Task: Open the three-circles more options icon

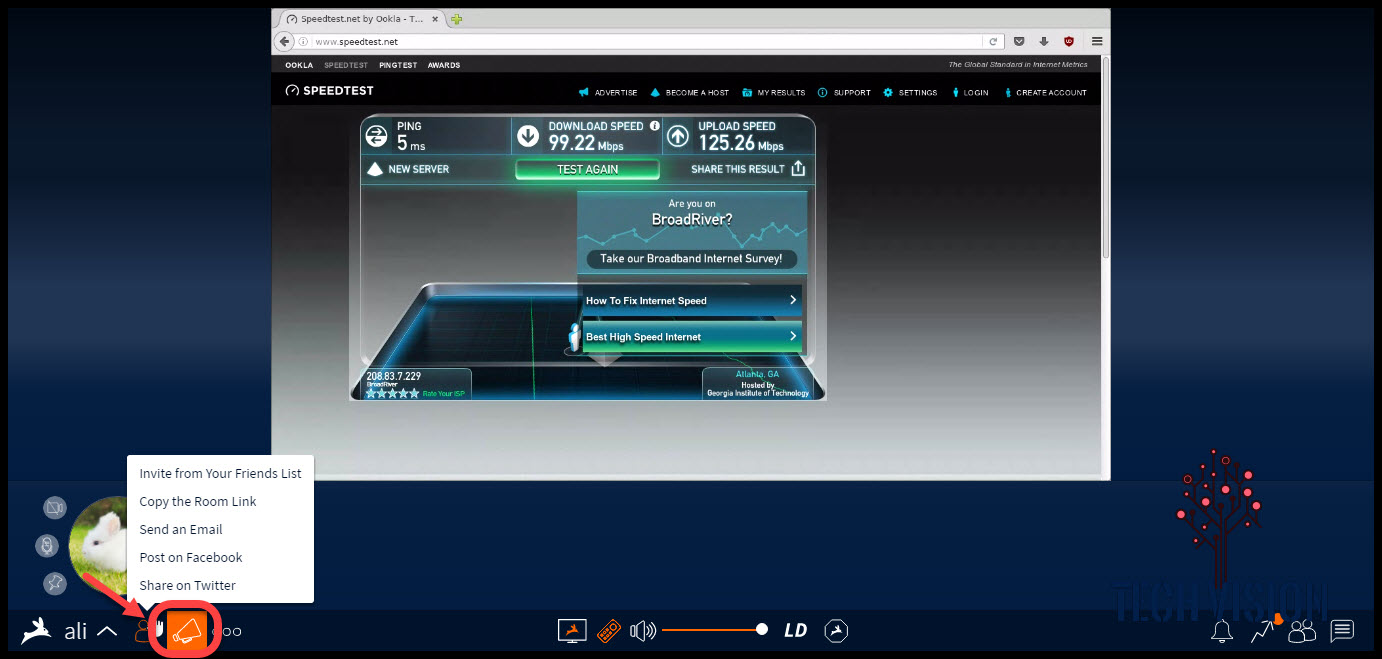Action: [x=228, y=632]
